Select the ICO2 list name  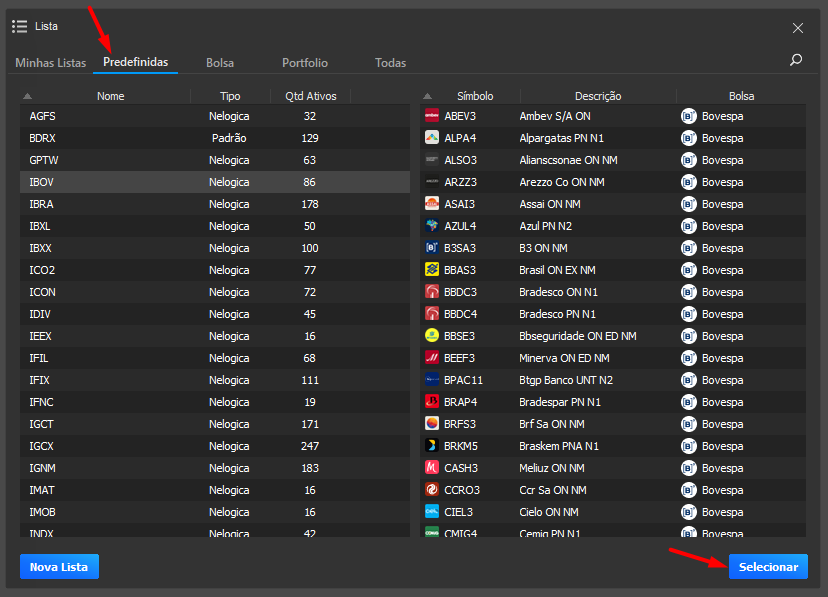pos(42,270)
